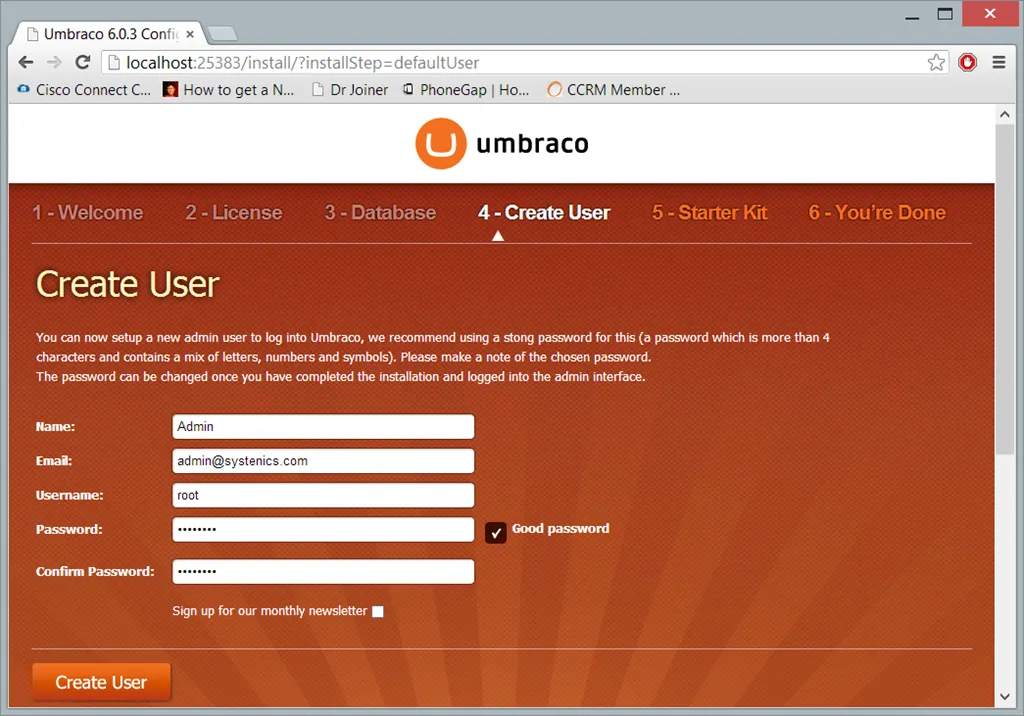Bookmark this page with star icon
This screenshot has width=1024, height=716.
pos(936,62)
